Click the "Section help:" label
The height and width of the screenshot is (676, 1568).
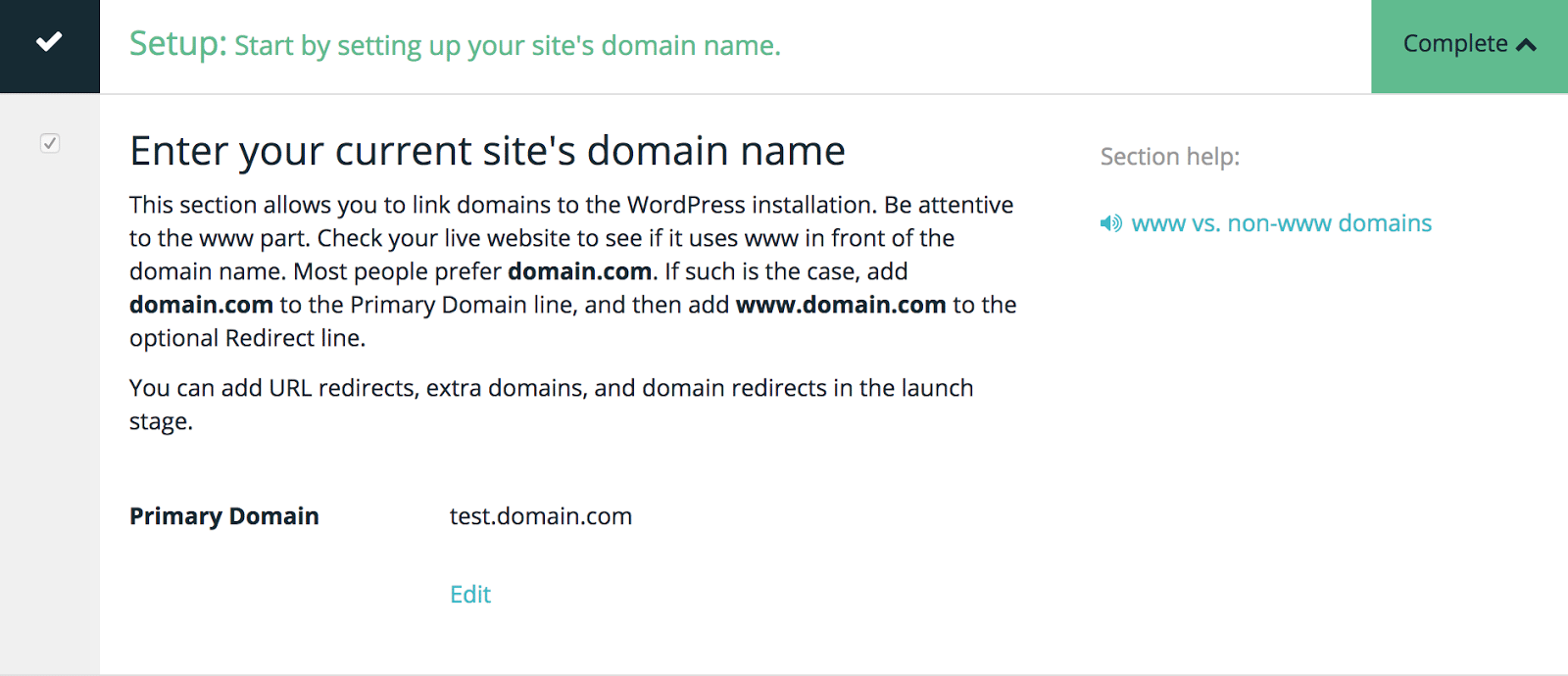tap(1169, 157)
